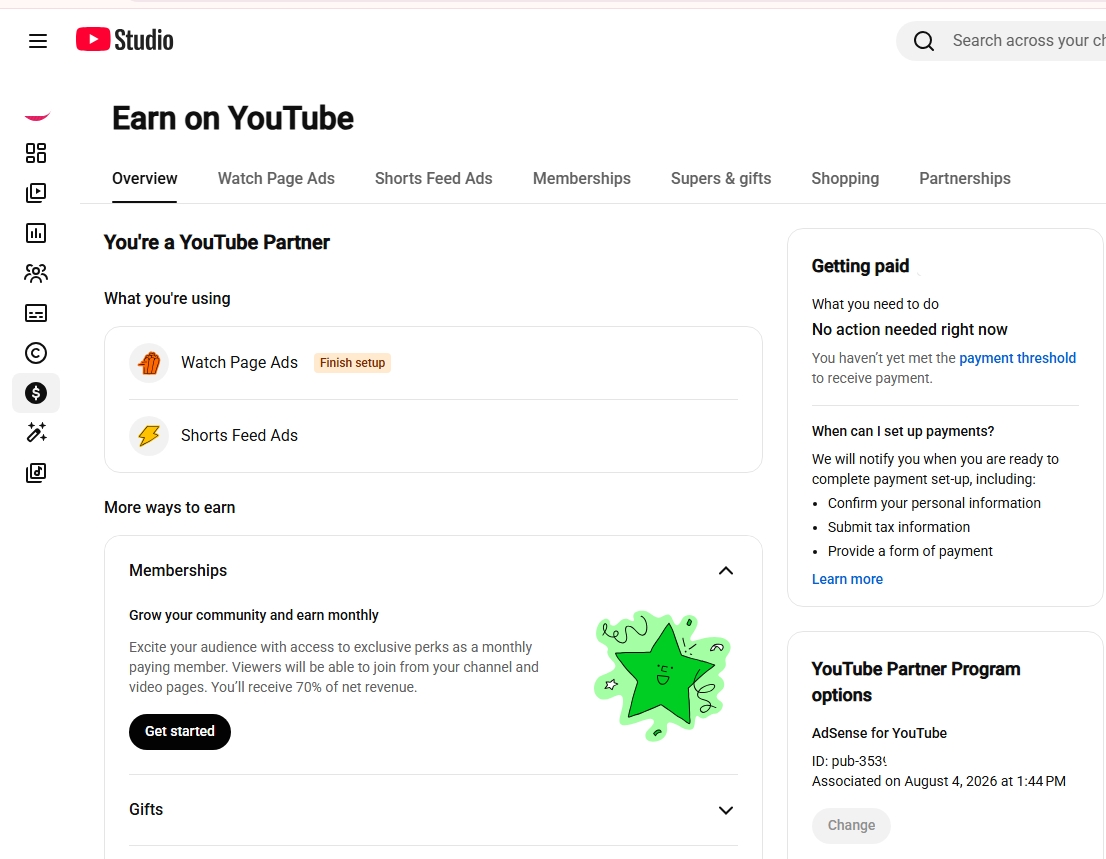1106x859 pixels.
Task: Click the Finish setup badge
Action: tap(352, 363)
